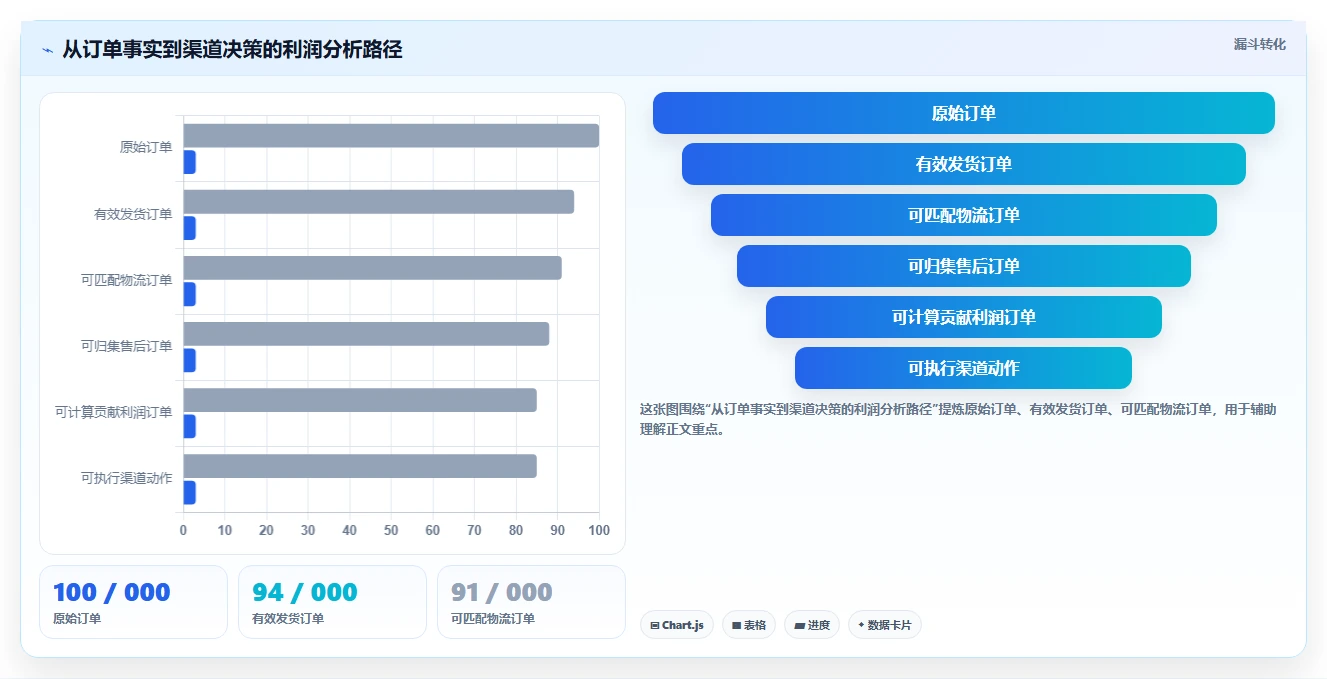
Task: Click the 100 tick on the x-axis
Action: [x=599, y=531]
